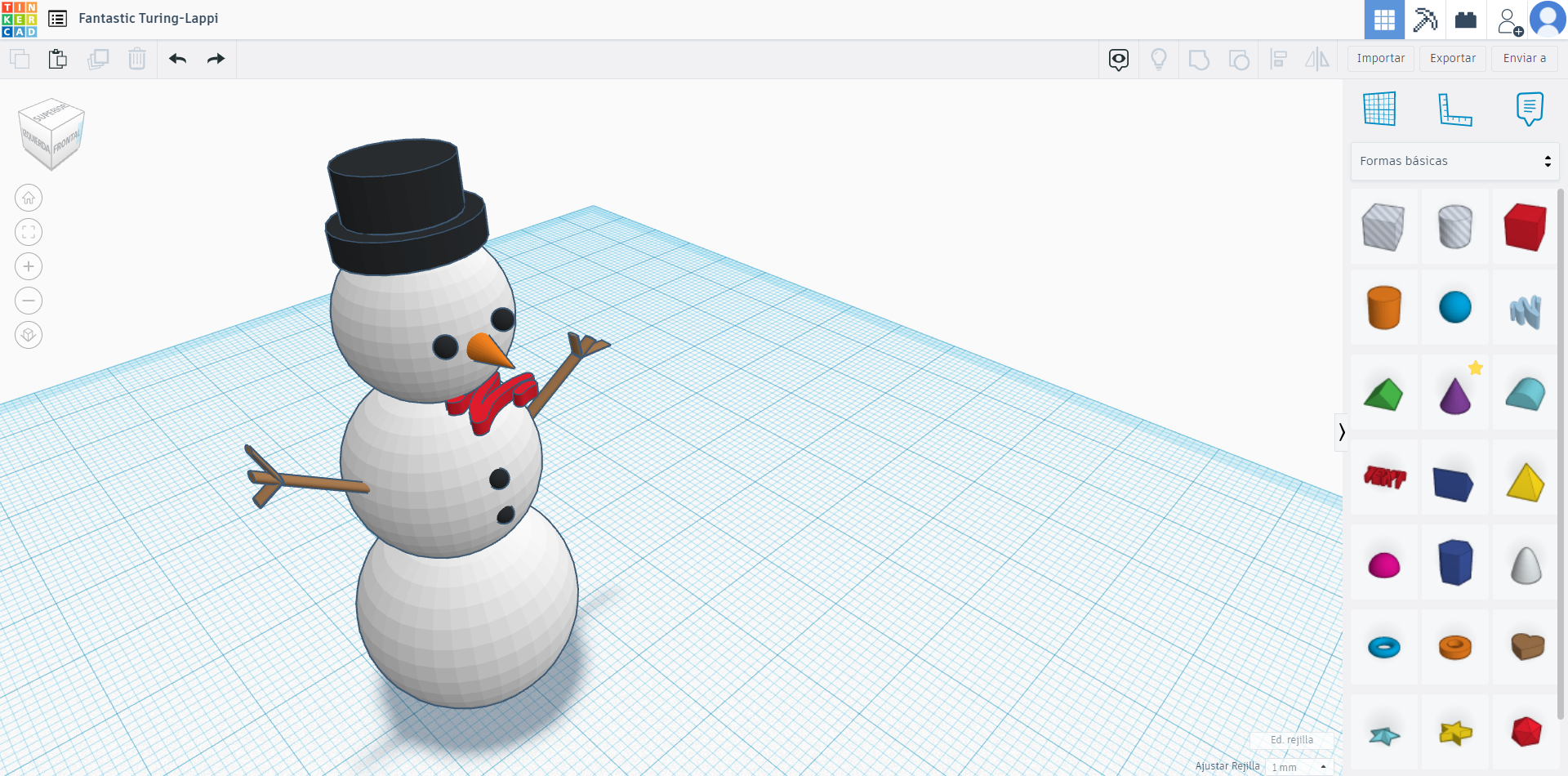
Task: Pick the red Box shape
Action: (x=1525, y=226)
